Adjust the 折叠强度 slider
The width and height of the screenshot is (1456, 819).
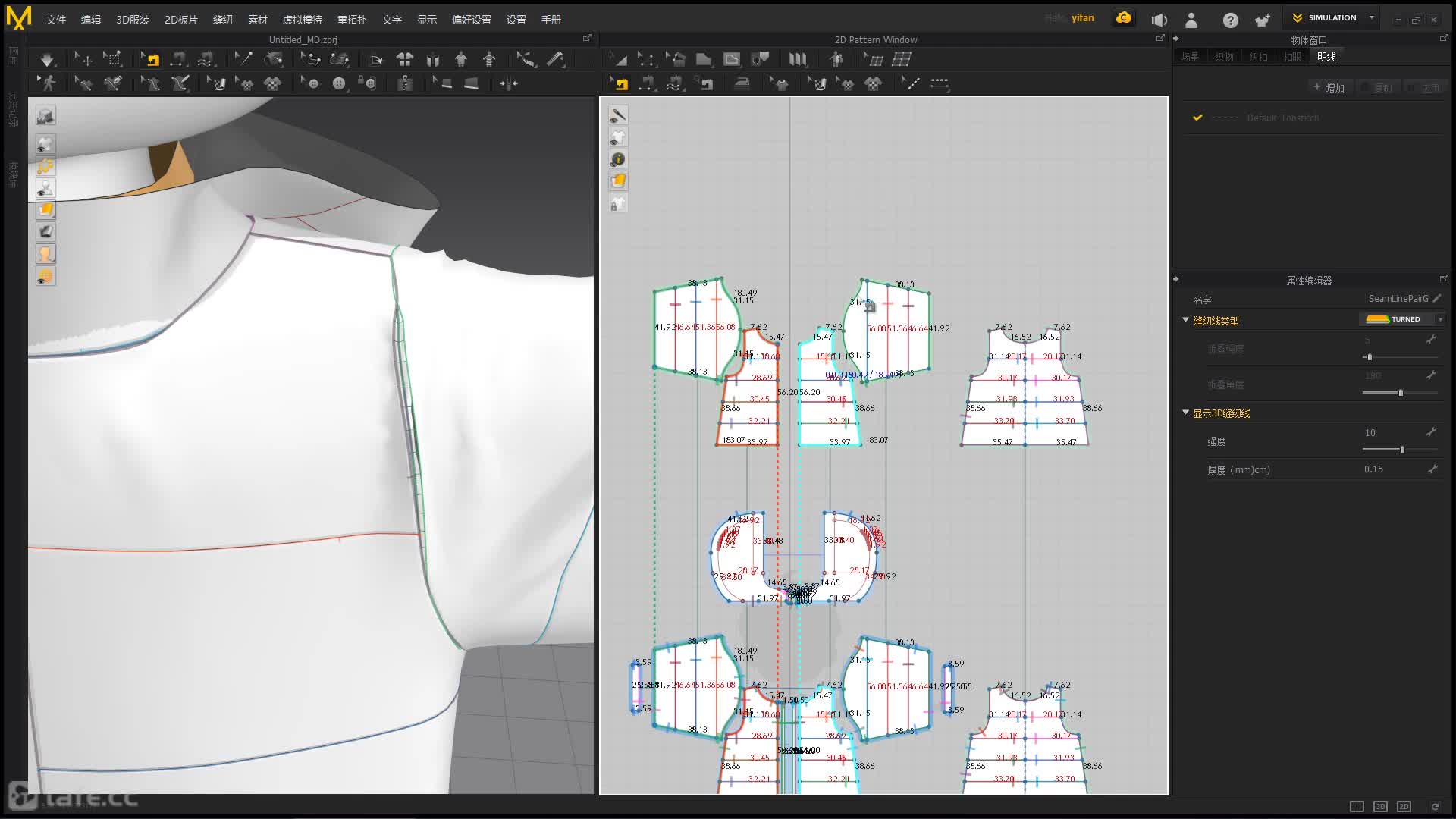[x=1400, y=356]
